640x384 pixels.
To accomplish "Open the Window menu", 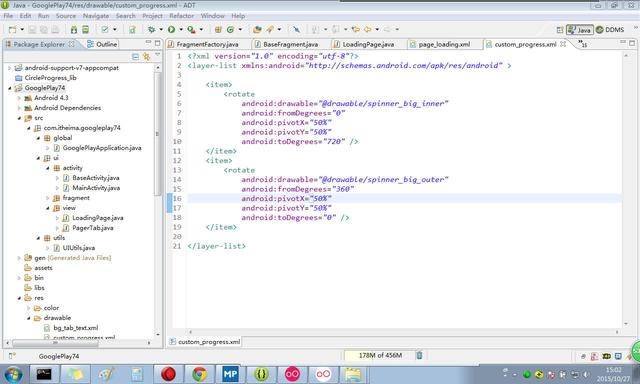I will pyautogui.click(x=213, y=16).
